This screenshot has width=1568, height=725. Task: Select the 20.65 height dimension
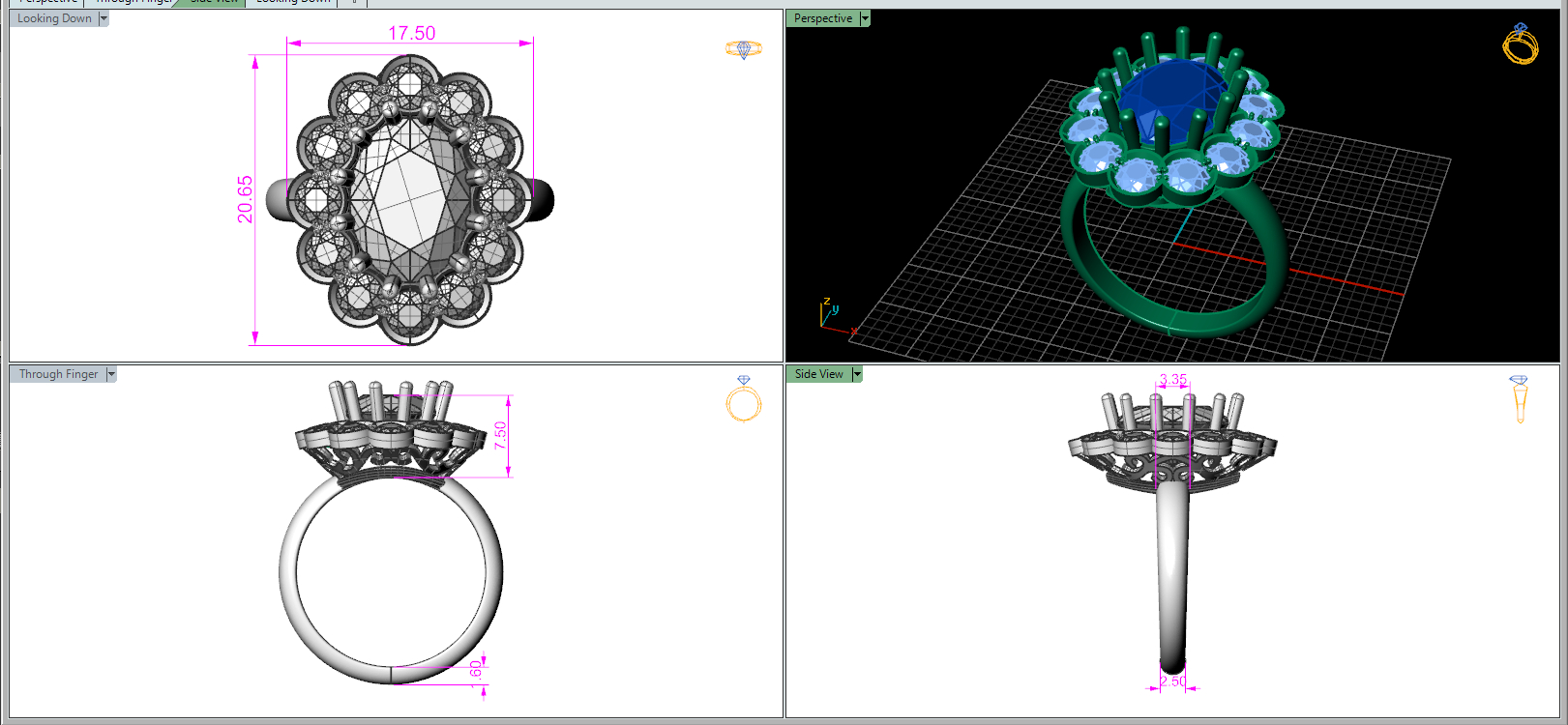point(245,199)
